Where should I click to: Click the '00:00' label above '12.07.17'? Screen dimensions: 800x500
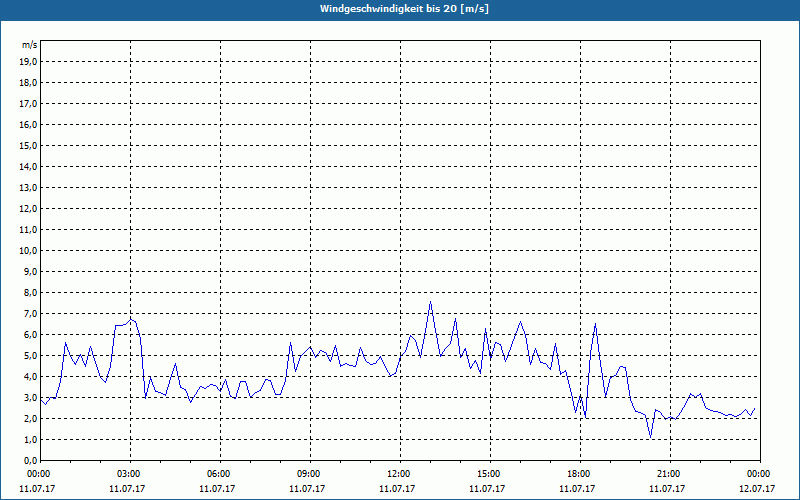pyautogui.click(x=760, y=474)
